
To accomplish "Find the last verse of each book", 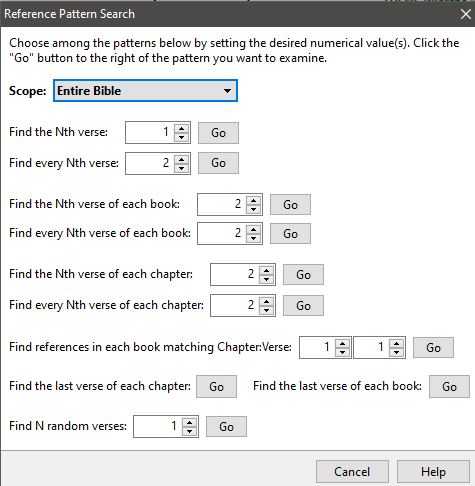I will pyautogui.click(x=449, y=387).
